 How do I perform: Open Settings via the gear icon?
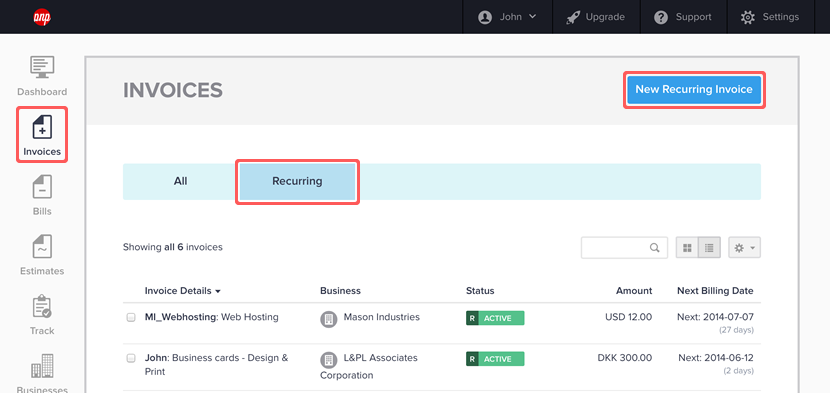747,17
